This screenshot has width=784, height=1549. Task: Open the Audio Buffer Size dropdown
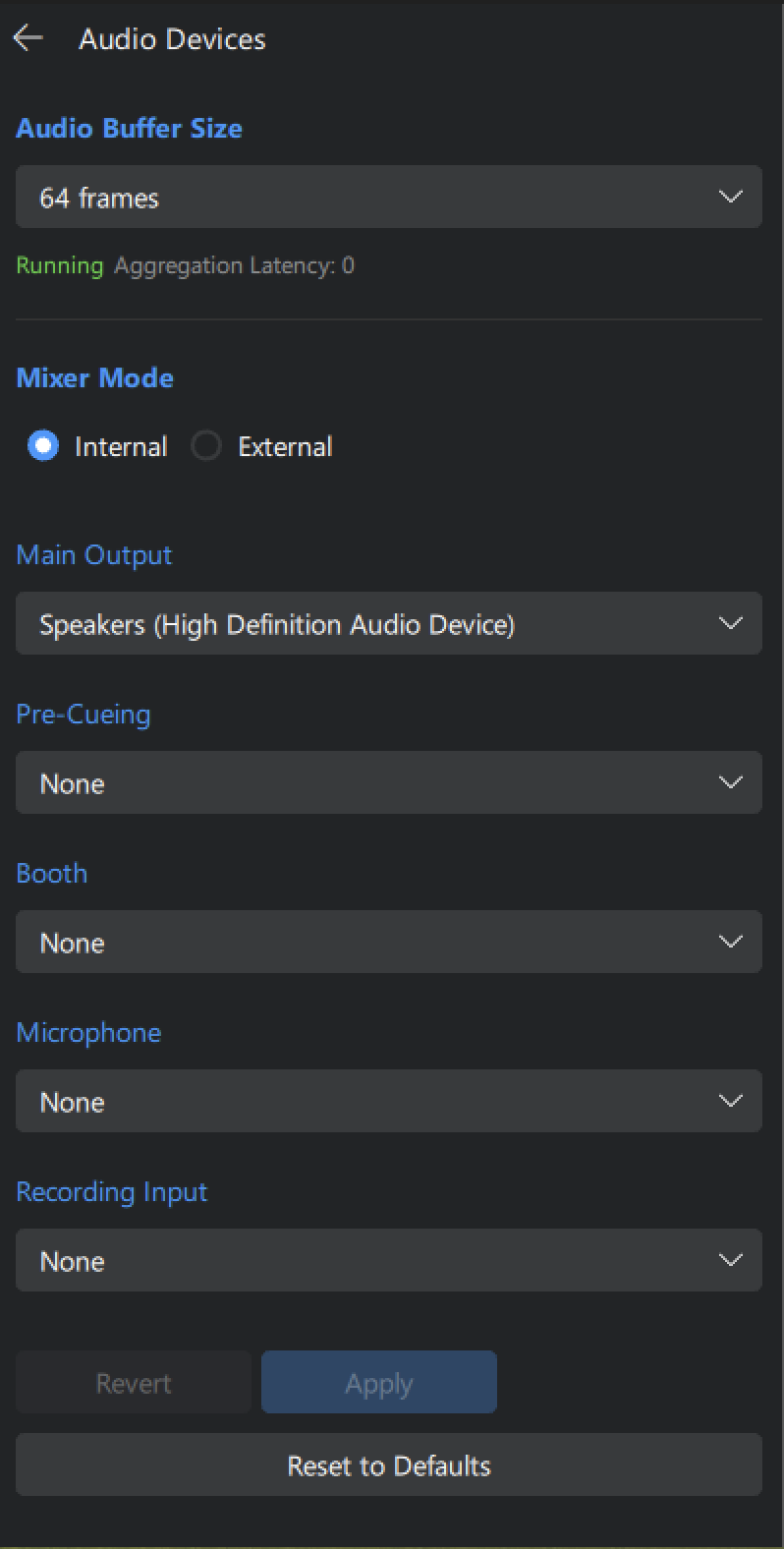(x=389, y=197)
